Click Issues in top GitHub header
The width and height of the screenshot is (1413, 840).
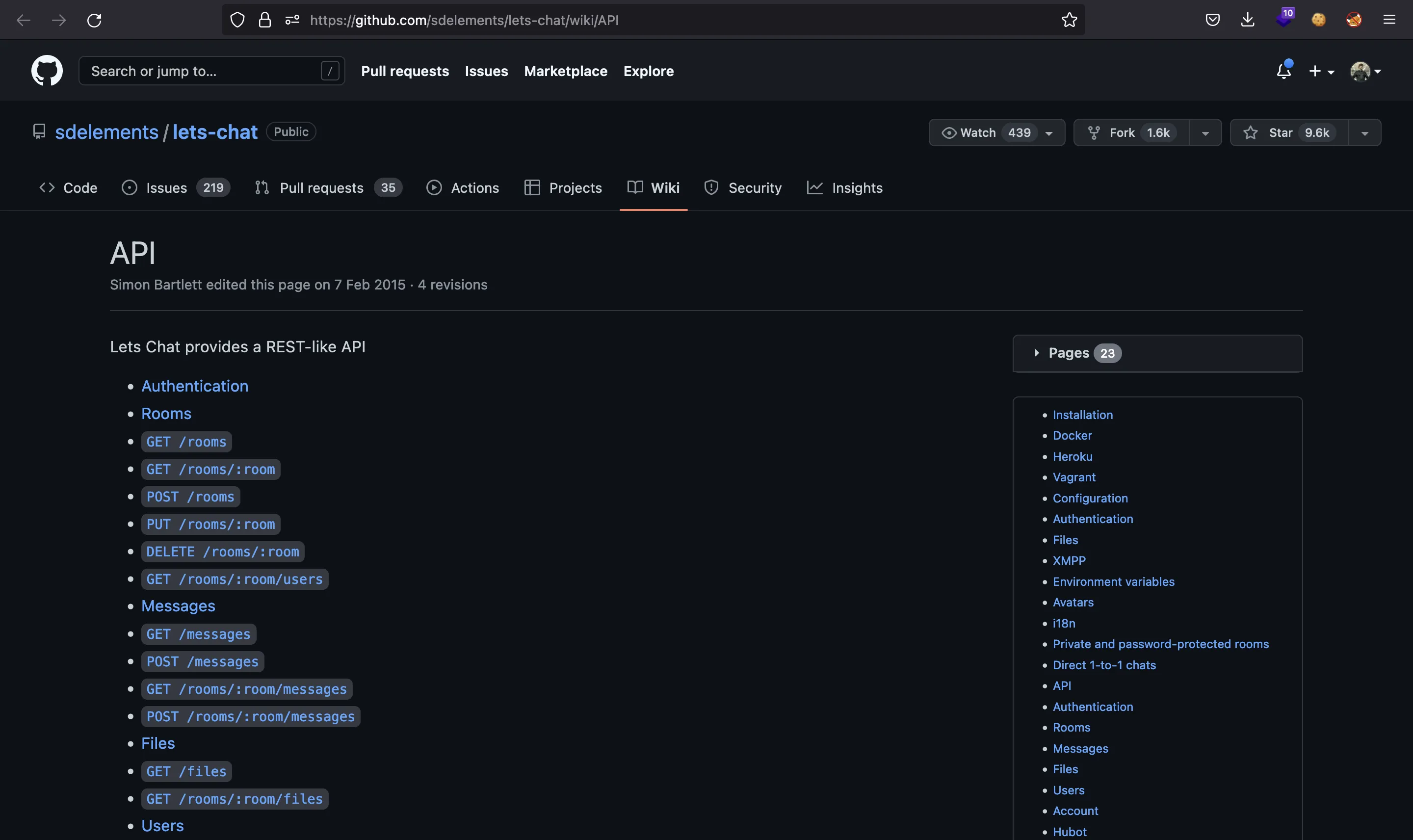486,71
